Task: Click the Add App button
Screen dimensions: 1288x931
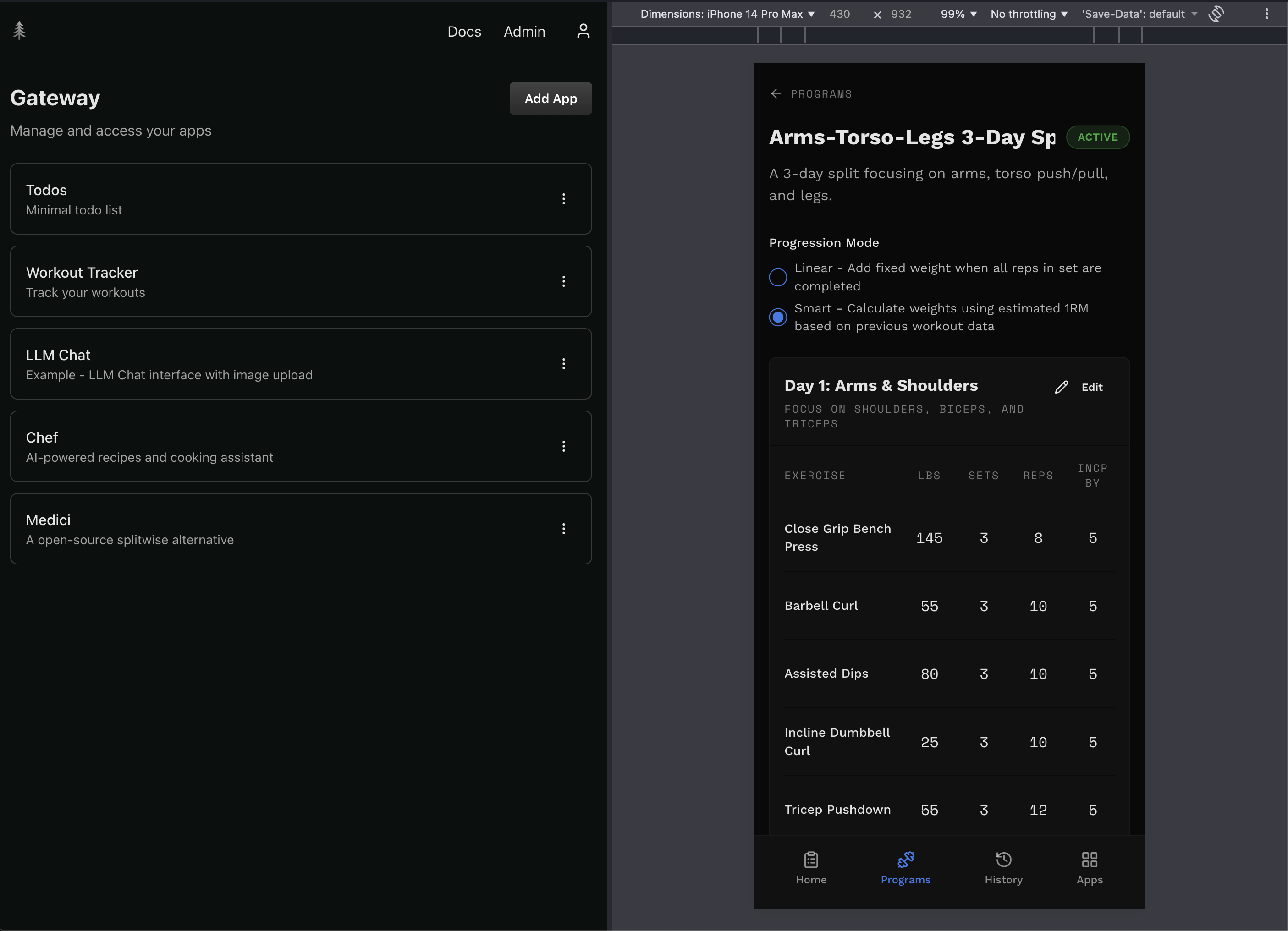Action: point(550,99)
